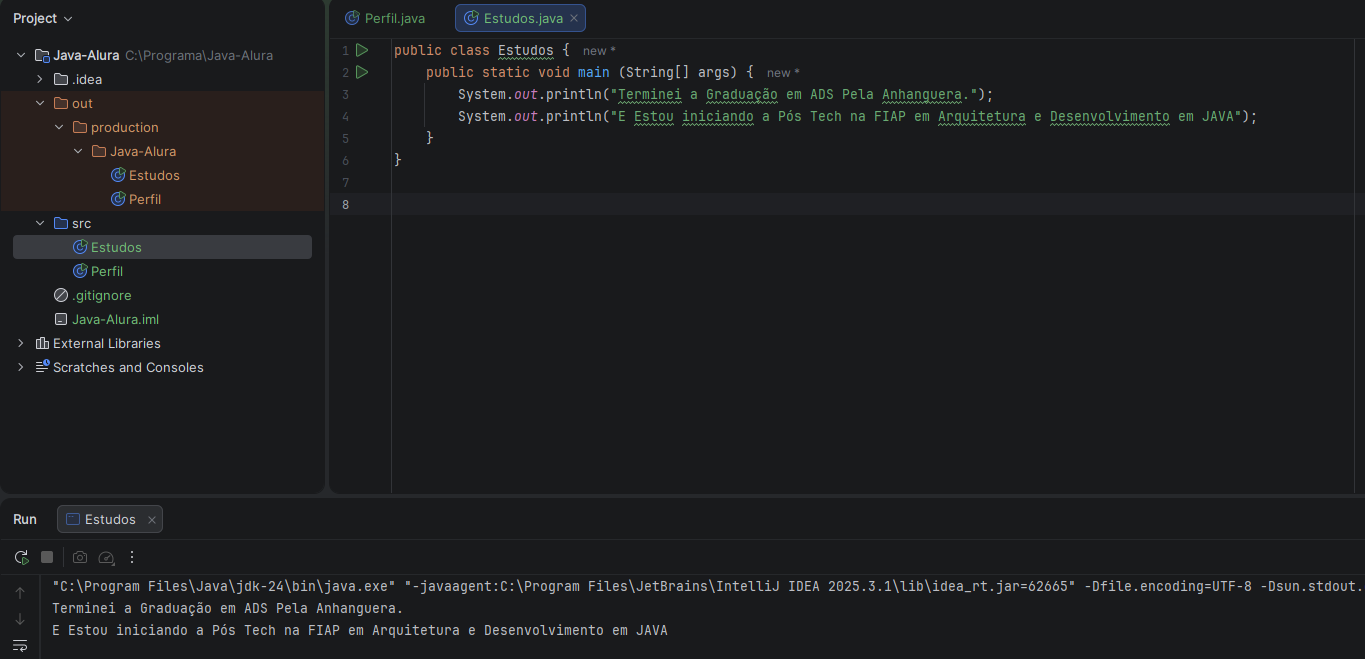Image resolution: width=1365 pixels, height=659 pixels.
Task: Close the Estudos.java editor tab
Action: tap(574, 18)
